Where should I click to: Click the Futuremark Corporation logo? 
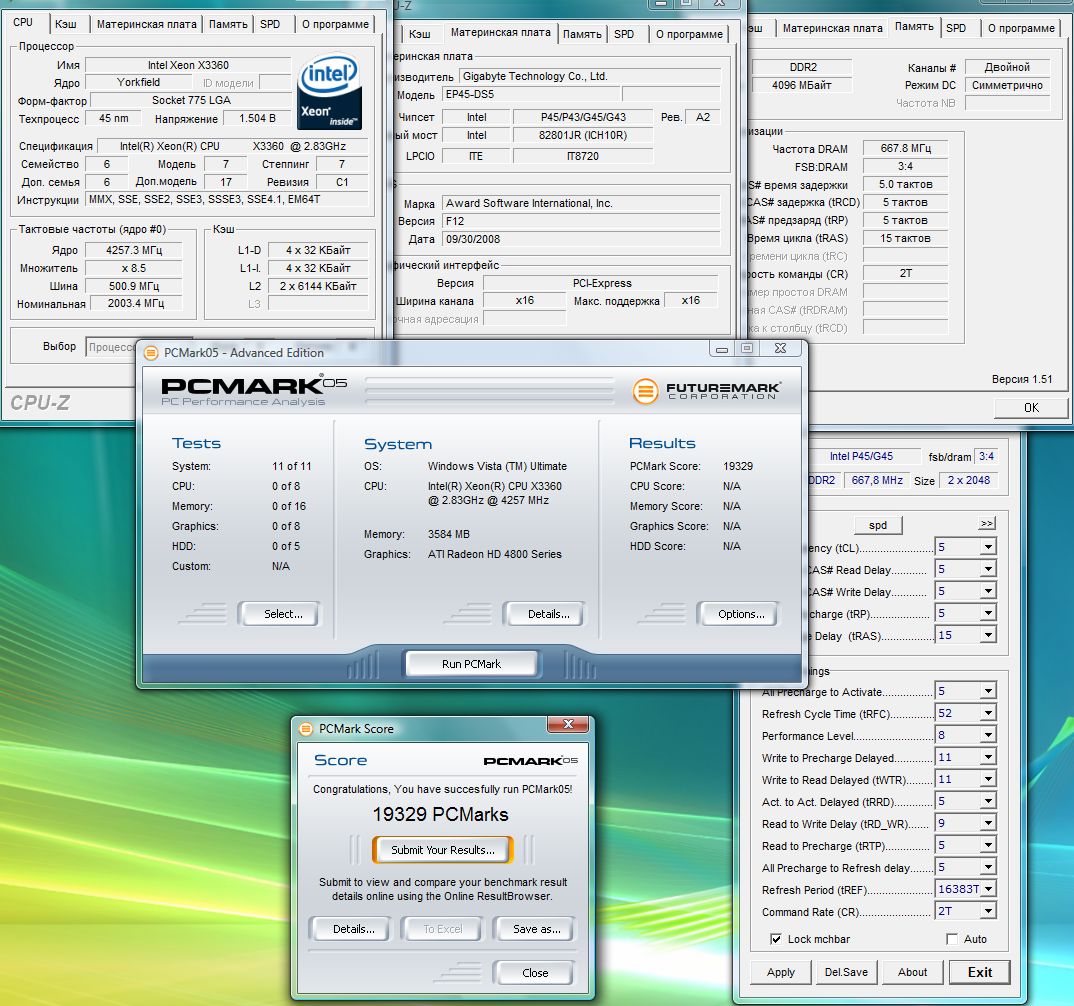click(706, 391)
